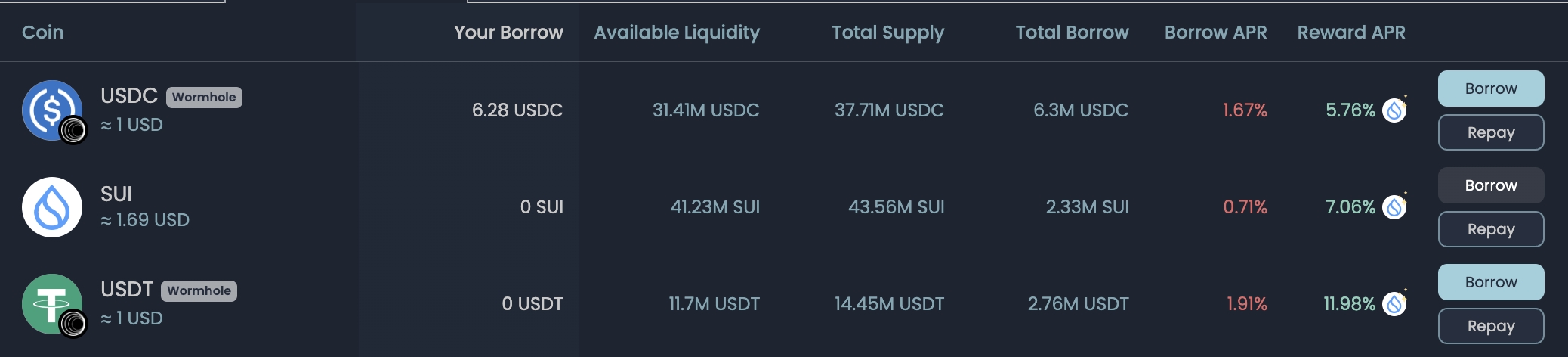Click Wormhole badge next to USDT

tap(199, 291)
